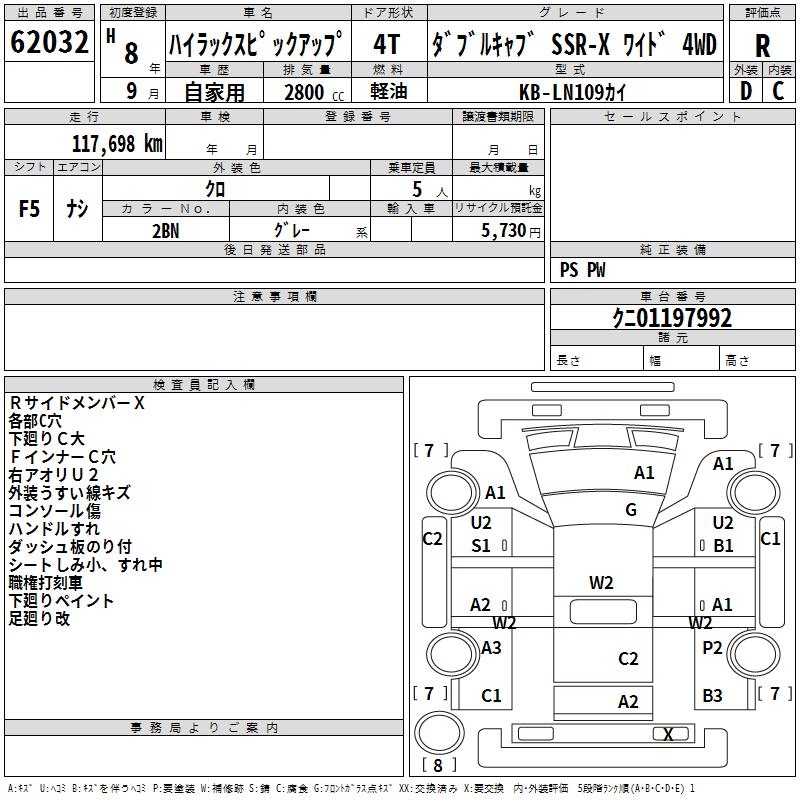Click the note 各部C穴
This screenshot has width=800, height=800.
(35, 421)
